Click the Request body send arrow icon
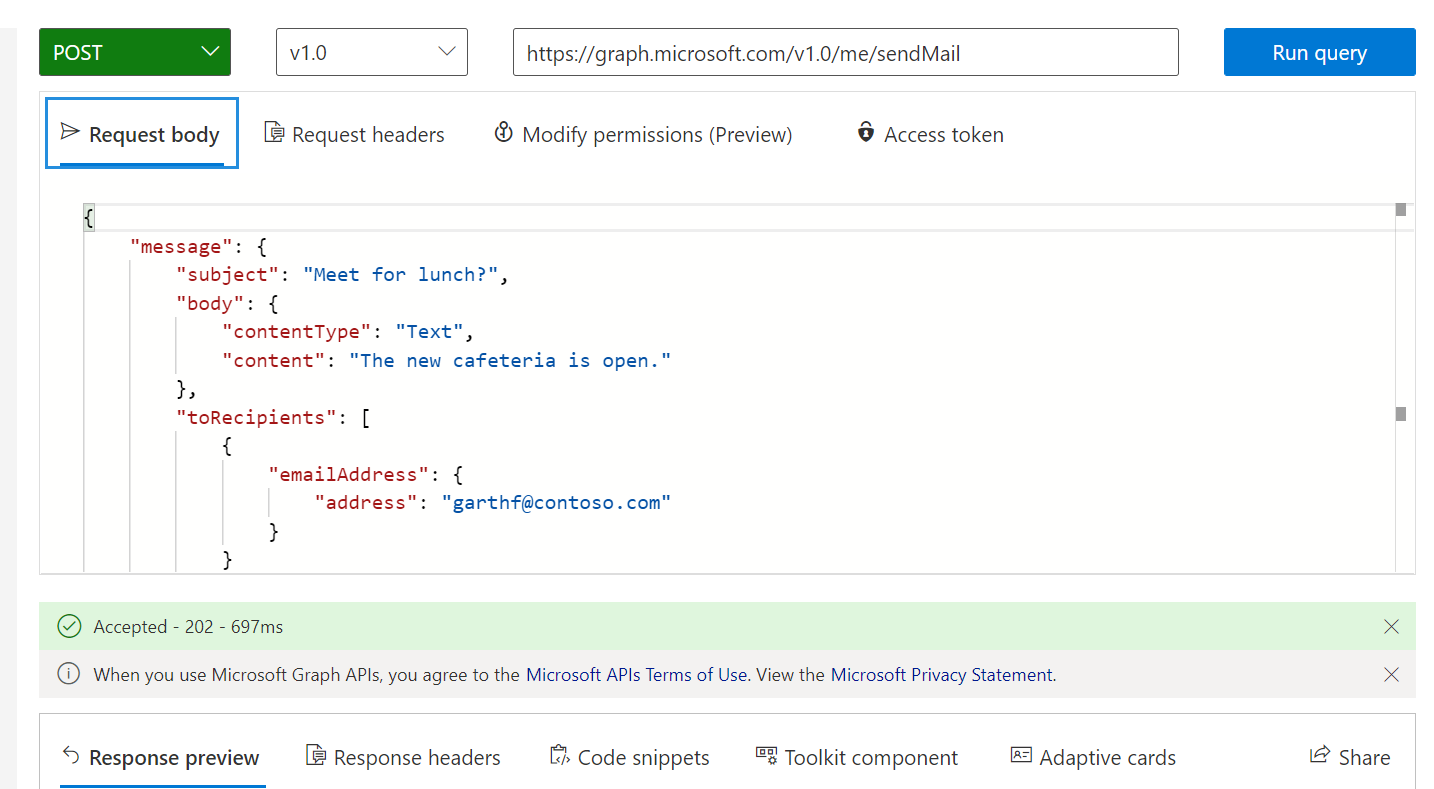1434x789 pixels. click(70, 131)
